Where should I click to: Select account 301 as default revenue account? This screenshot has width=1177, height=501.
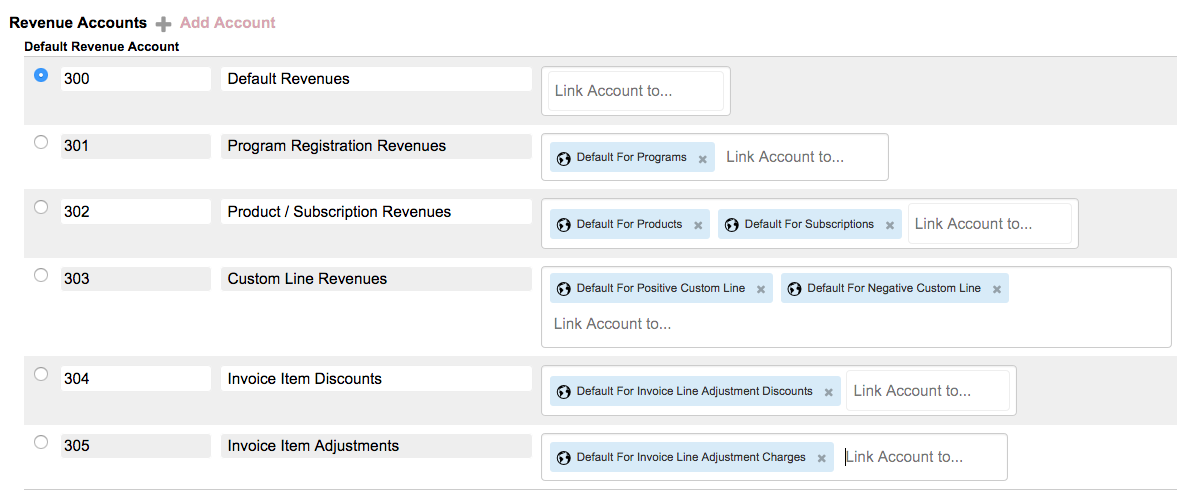[x=41, y=141]
